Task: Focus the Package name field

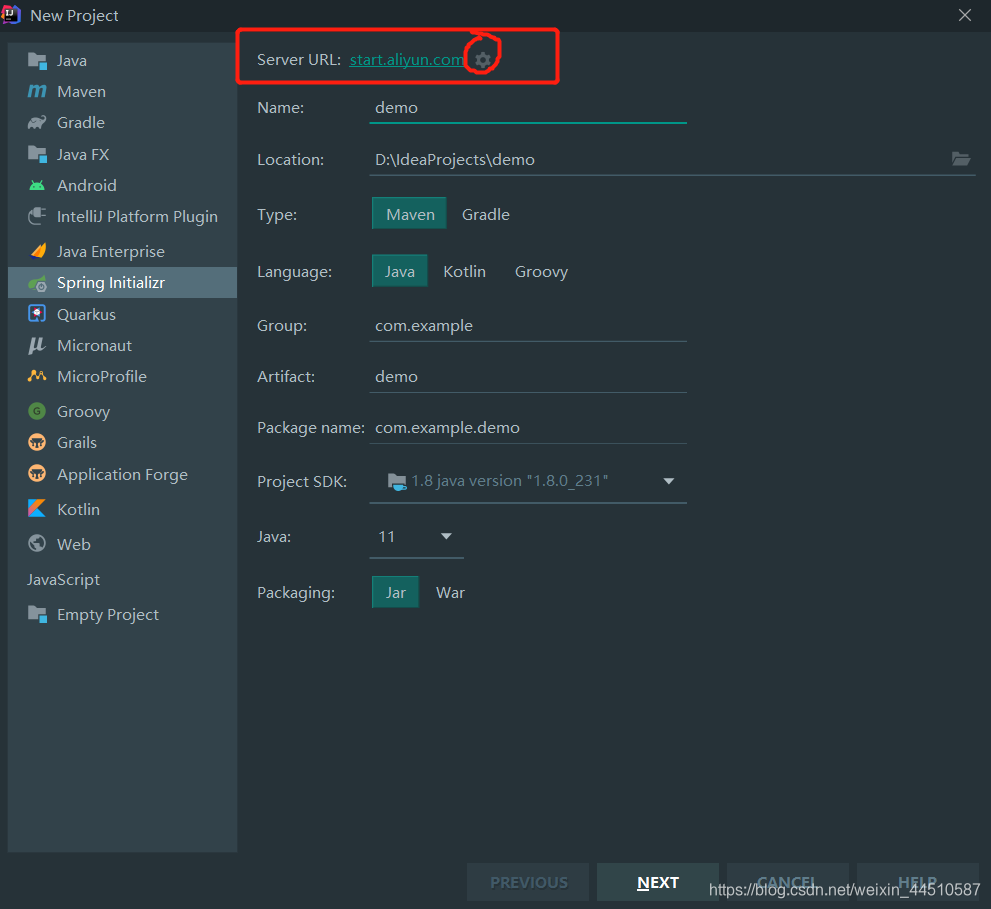Action: click(528, 428)
